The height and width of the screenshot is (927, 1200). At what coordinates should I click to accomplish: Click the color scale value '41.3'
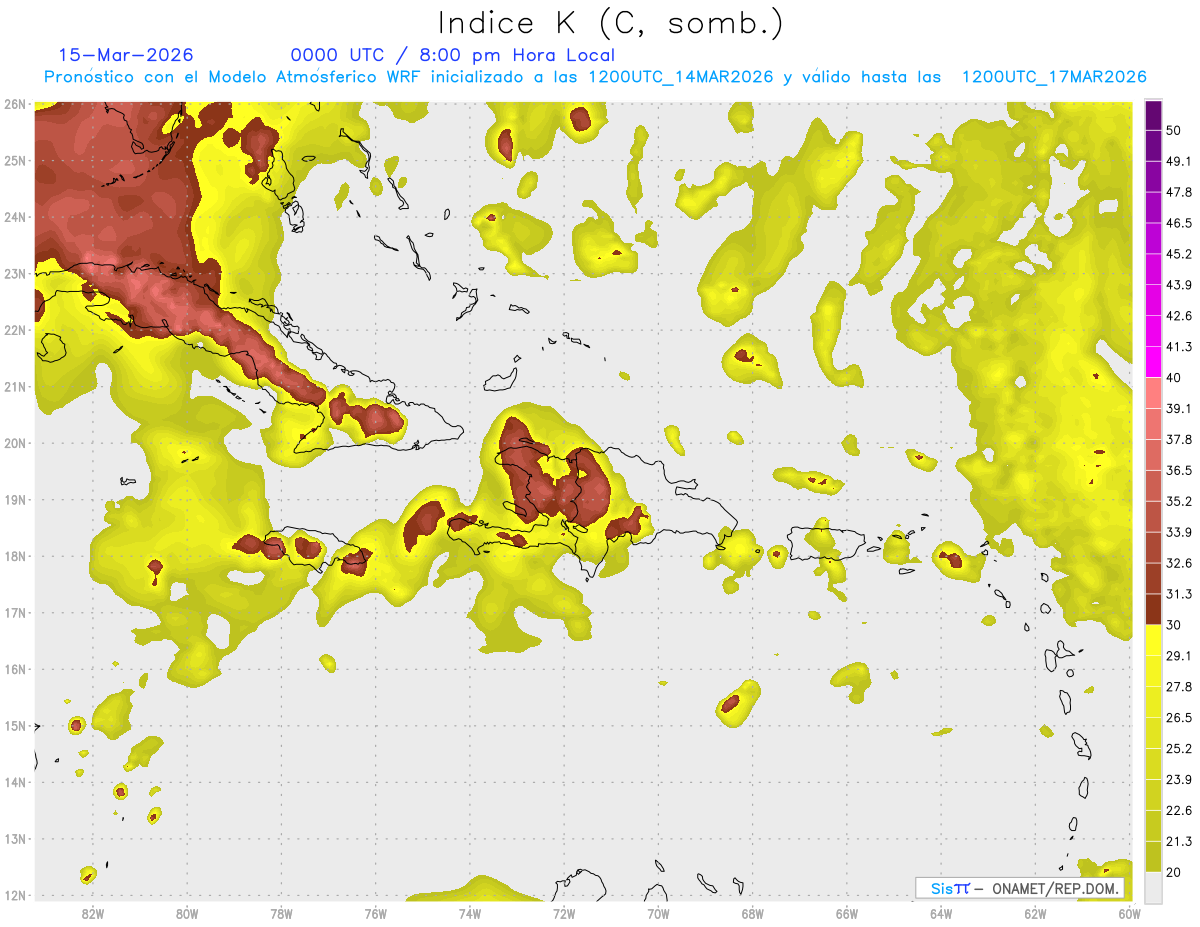click(1178, 347)
